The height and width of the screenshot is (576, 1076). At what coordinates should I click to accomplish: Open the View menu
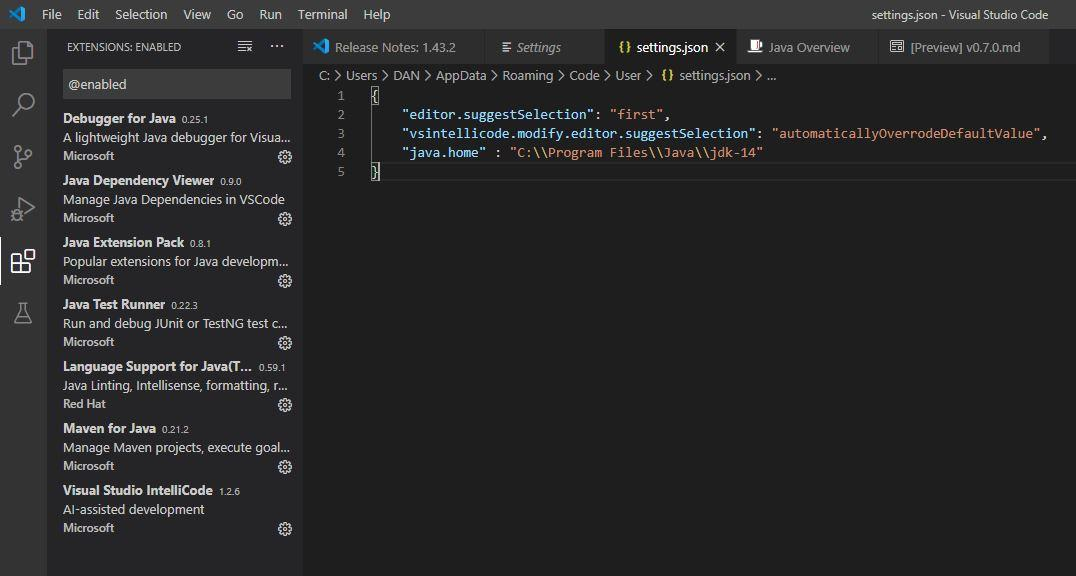tap(197, 14)
